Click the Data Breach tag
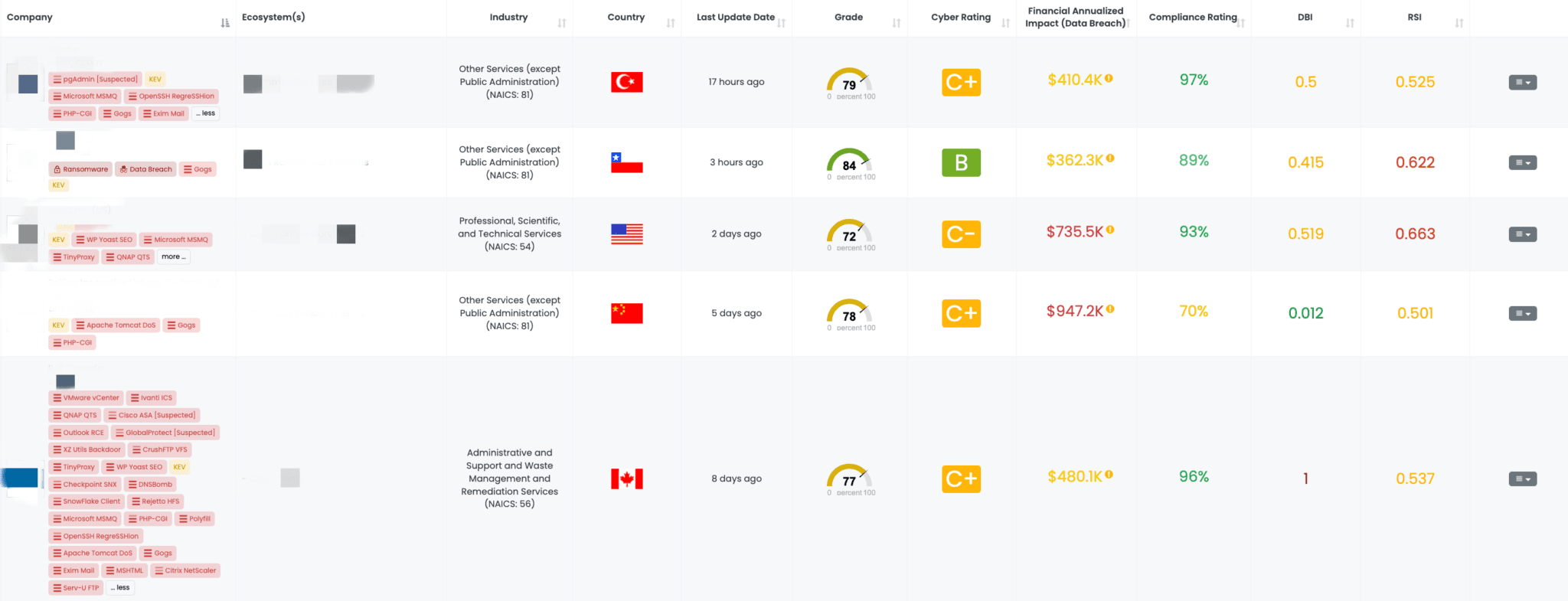 tap(145, 169)
